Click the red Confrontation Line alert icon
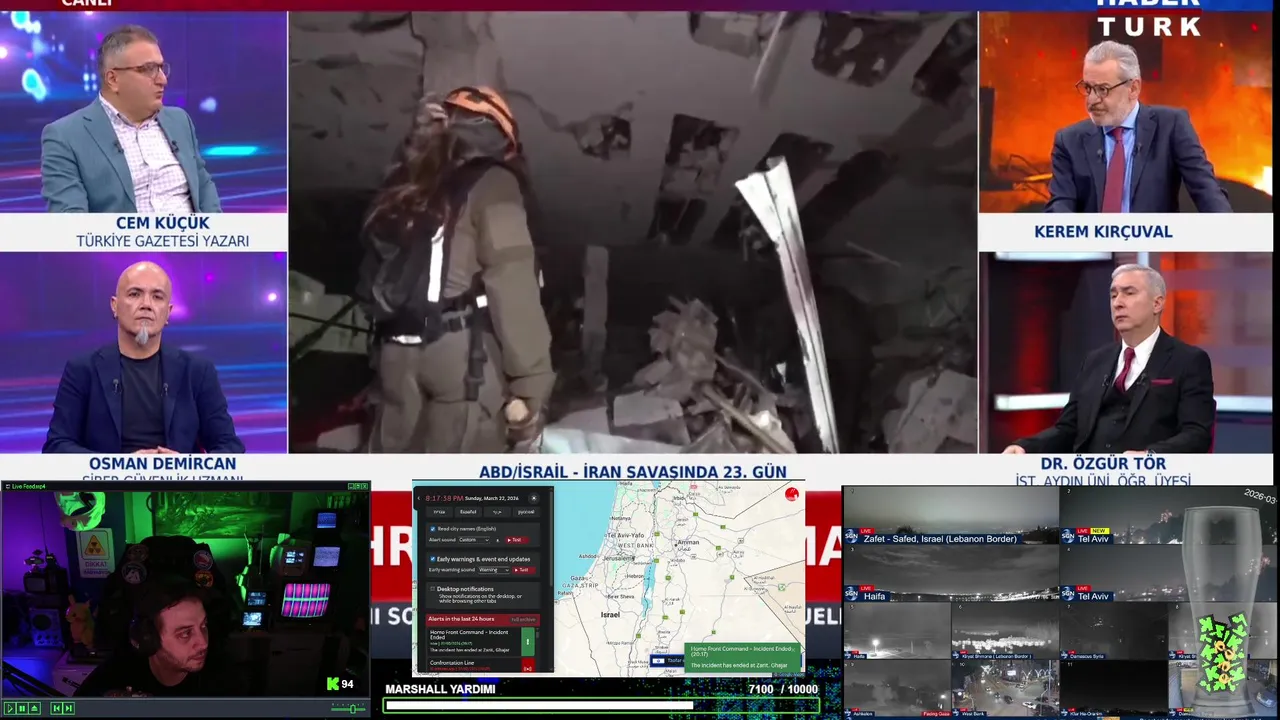The height and width of the screenshot is (720, 1280). (x=528, y=665)
